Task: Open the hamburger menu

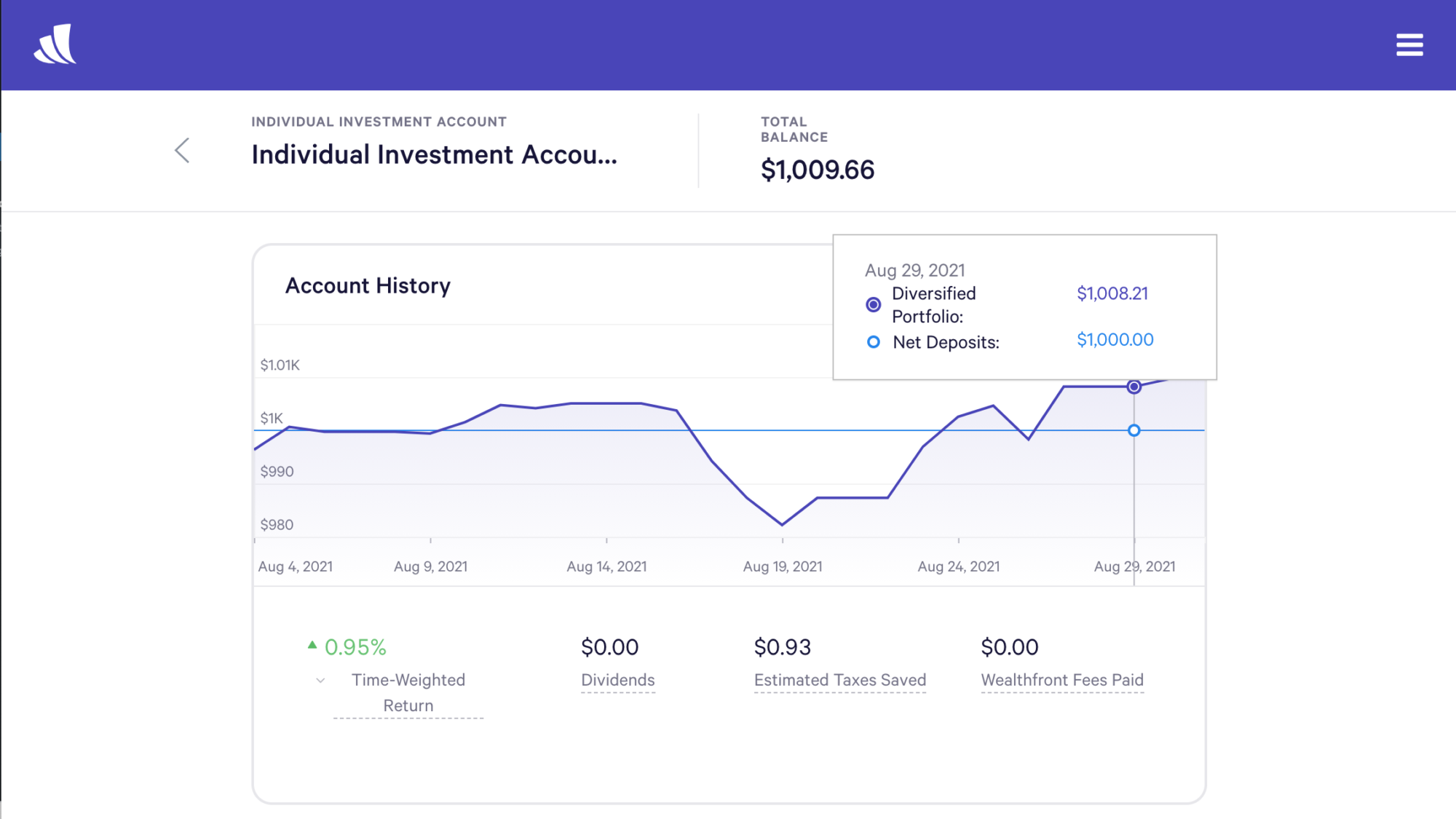Action: coord(1409,44)
